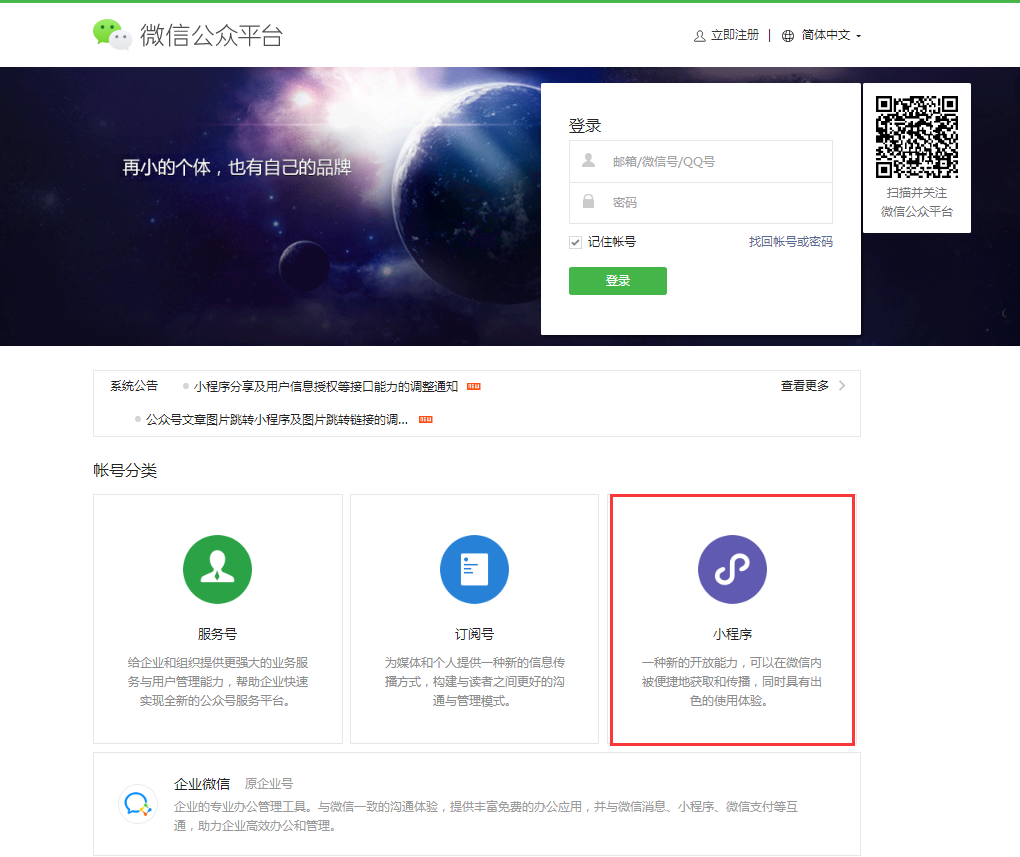Click the 小程序 title
This screenshot has height=857, width=1020.
tap(732, 634)
